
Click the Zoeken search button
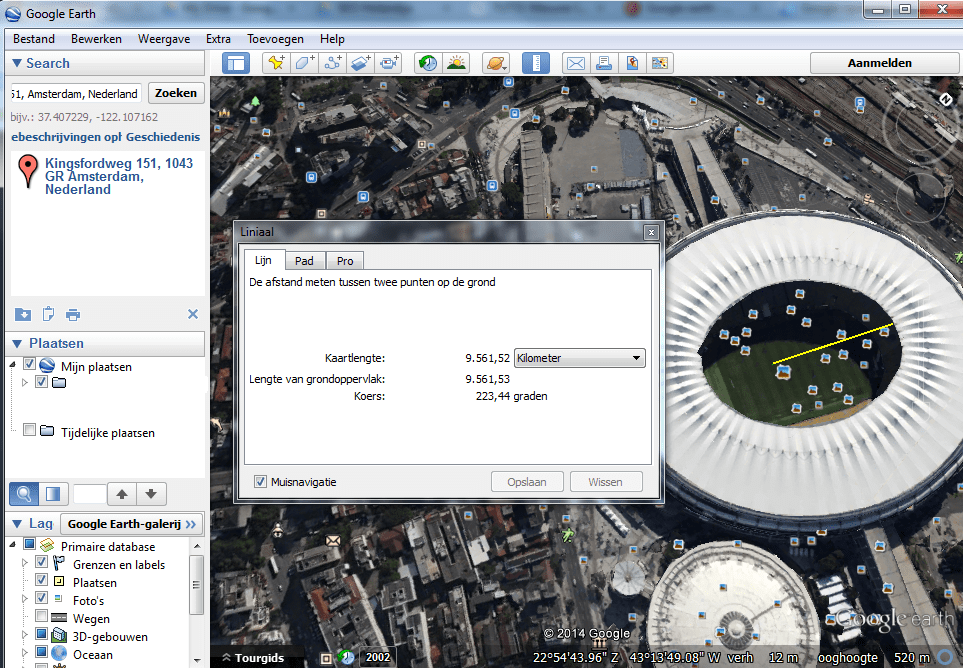pos(176,93)
